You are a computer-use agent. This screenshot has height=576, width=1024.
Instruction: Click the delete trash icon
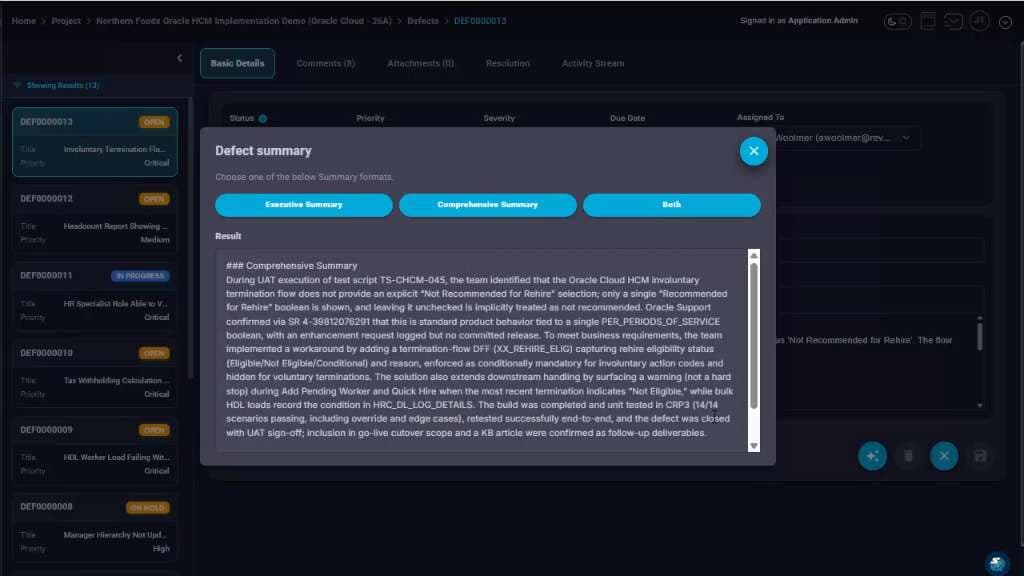[908, 456]
